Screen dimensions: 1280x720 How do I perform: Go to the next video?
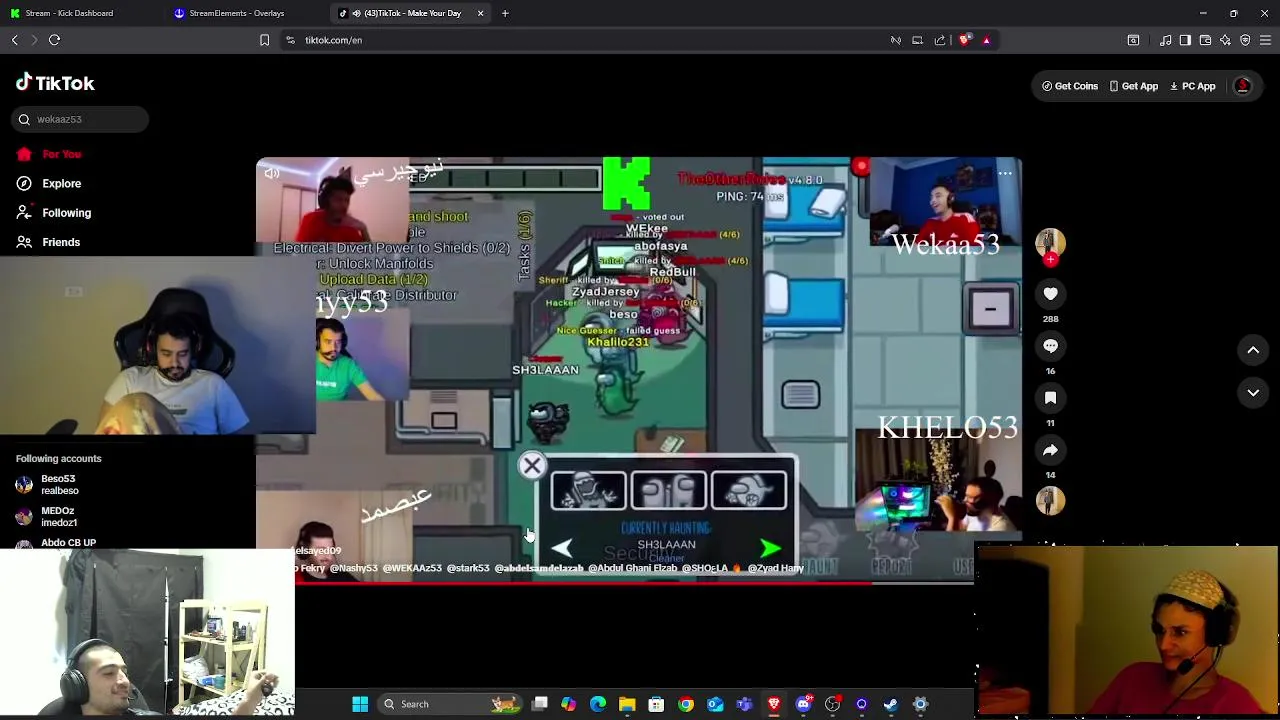click(x=1253, y=393)
